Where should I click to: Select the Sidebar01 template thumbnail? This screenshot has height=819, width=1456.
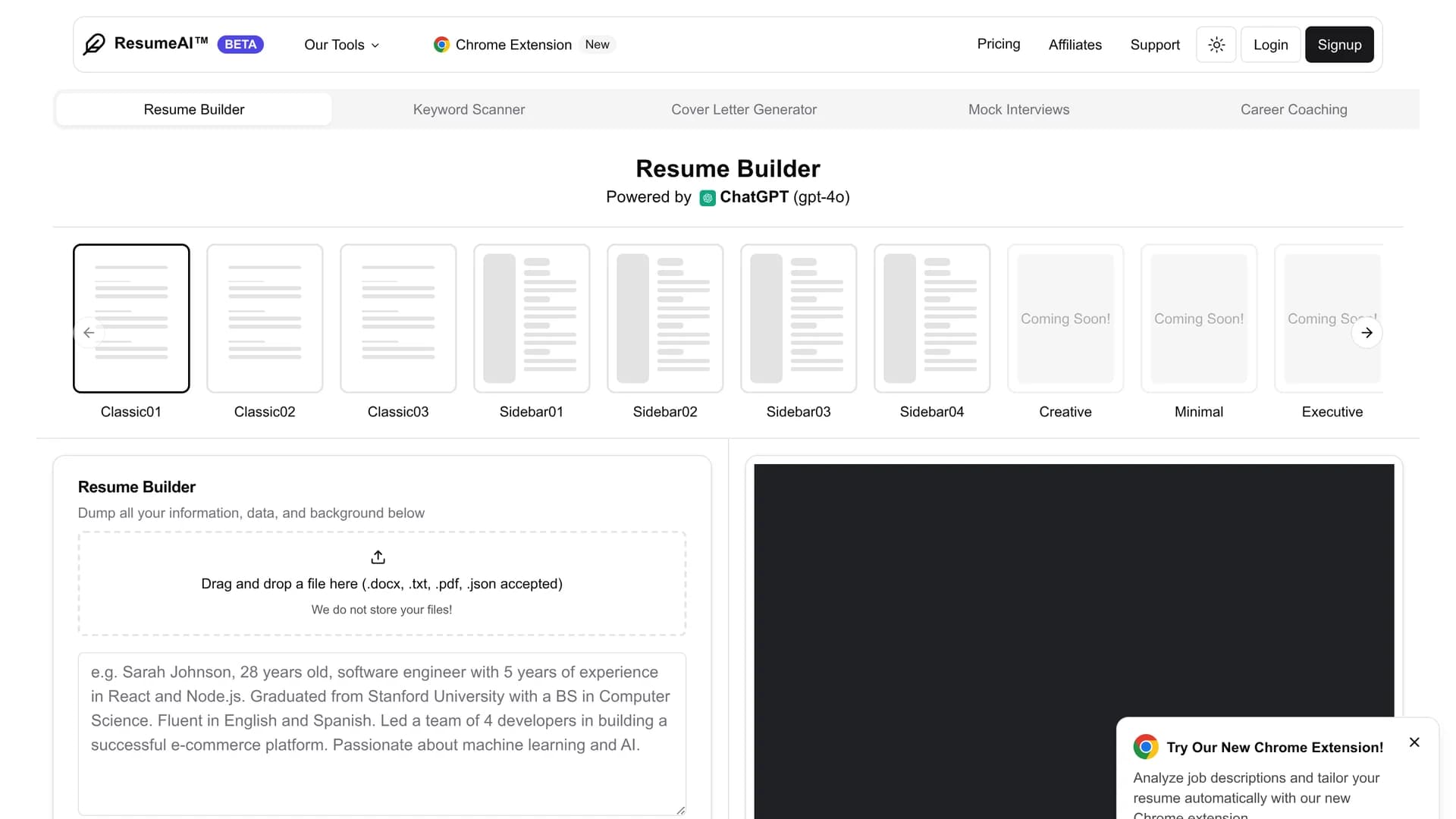(532, 318)
